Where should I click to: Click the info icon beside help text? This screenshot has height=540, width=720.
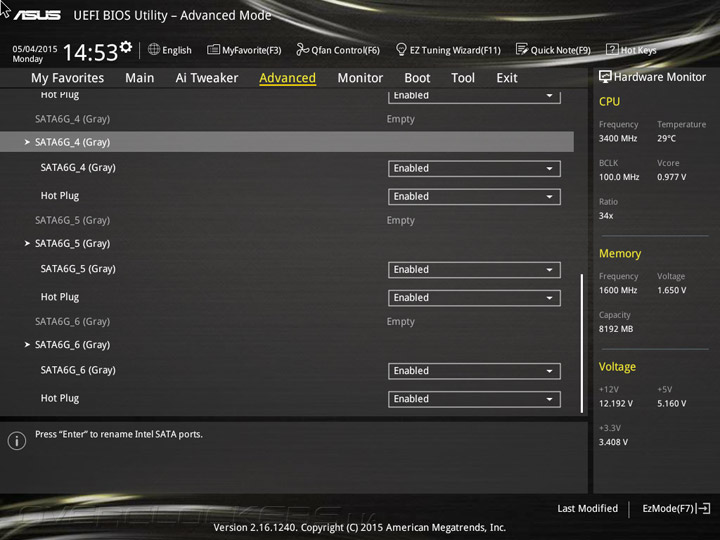tap(17, 441)
